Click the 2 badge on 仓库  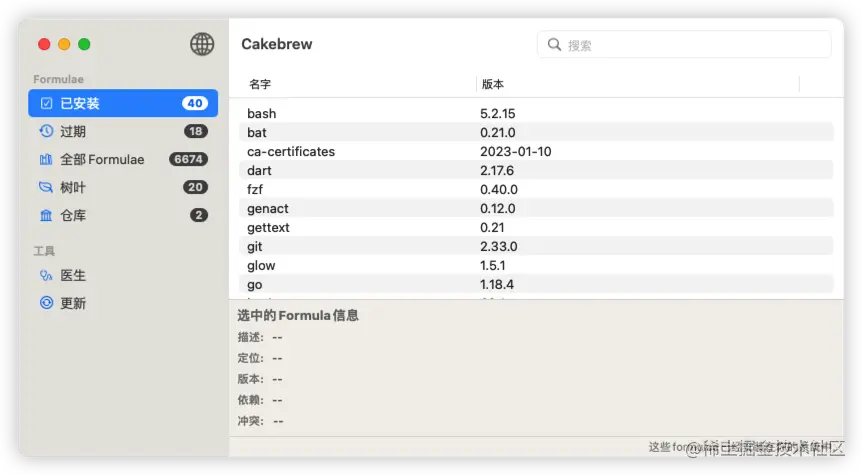pos(199,215)
